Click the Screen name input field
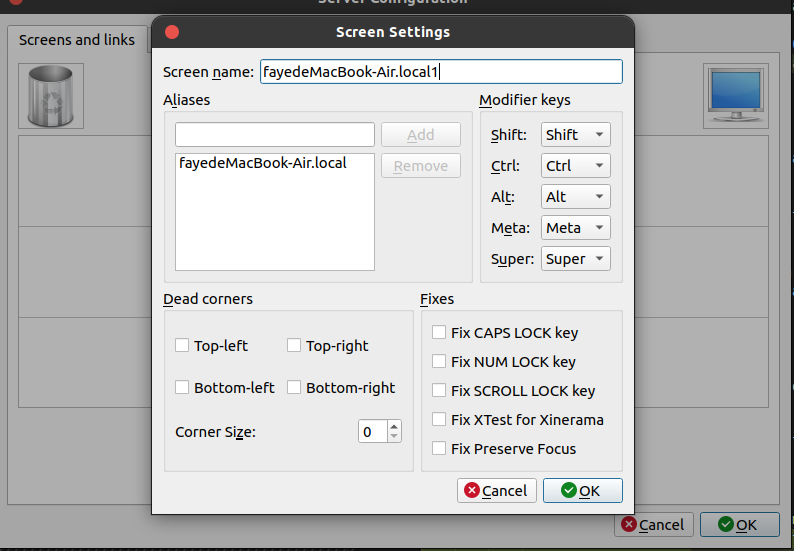 (x=441, y=71)
